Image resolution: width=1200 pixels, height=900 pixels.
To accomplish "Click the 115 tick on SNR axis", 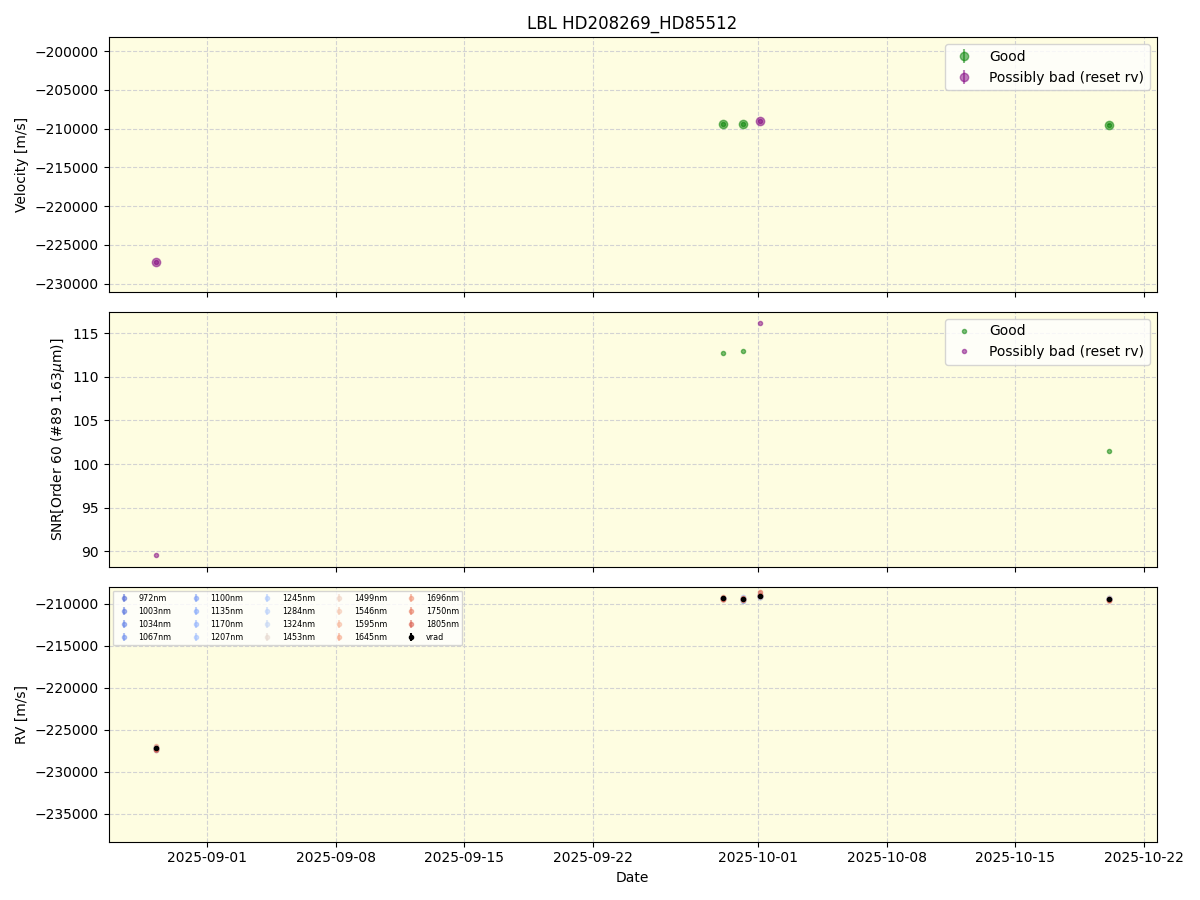I will (88, 334).
